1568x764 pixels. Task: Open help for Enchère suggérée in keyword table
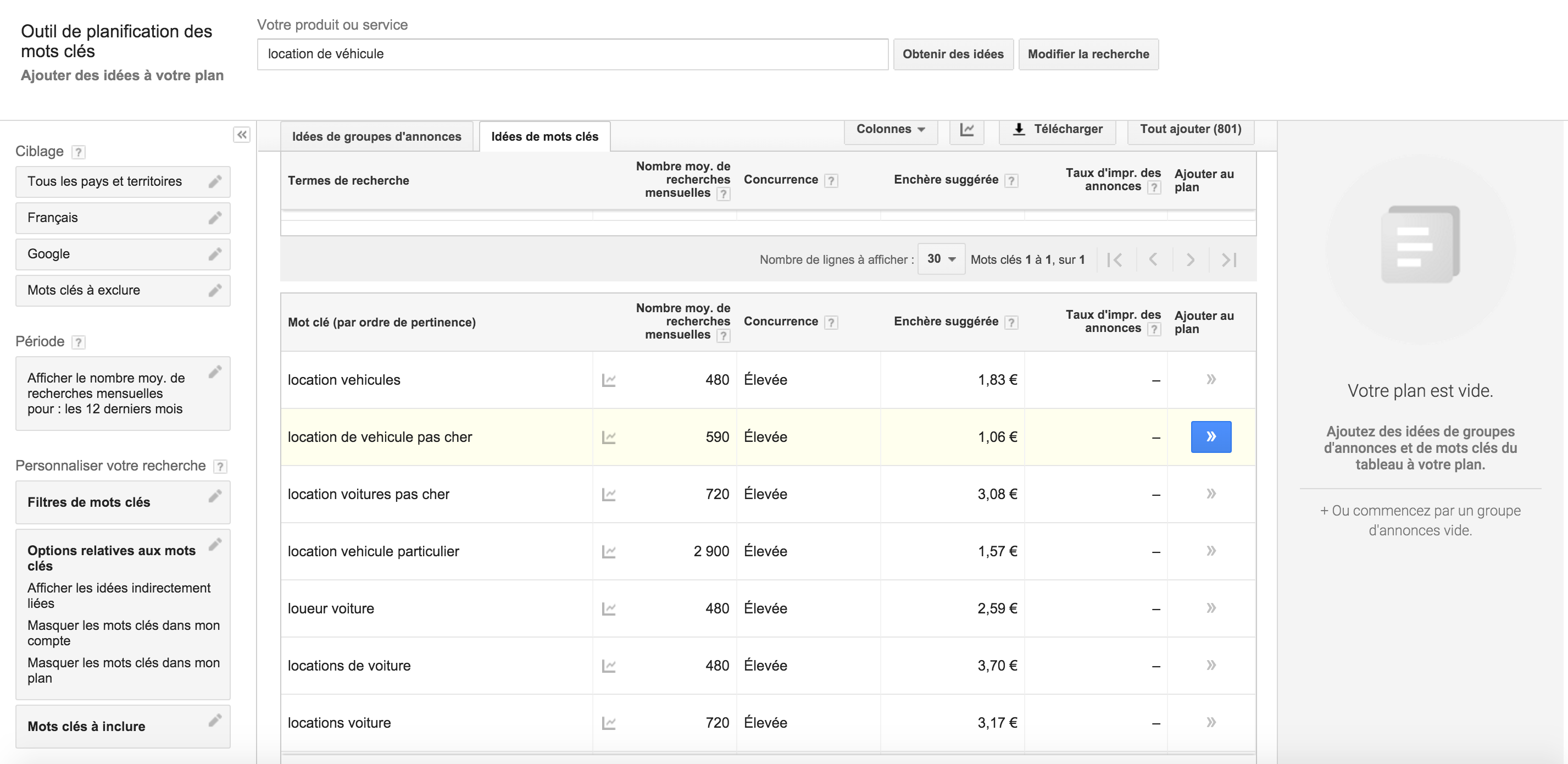pyautogui.click(x=1011, y=323)
